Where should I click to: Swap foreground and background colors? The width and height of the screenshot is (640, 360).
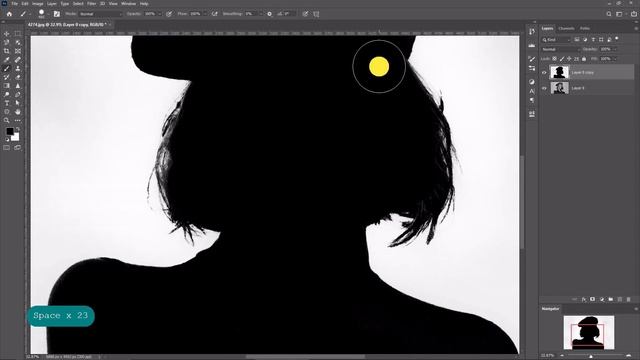tap(18, 129)
